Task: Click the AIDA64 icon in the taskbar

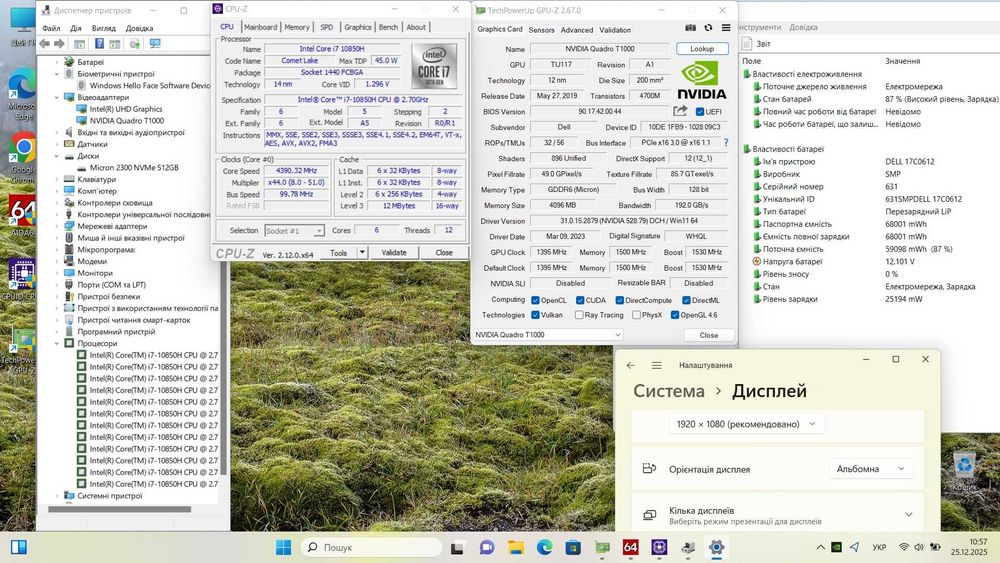Action: coord(630,547)
